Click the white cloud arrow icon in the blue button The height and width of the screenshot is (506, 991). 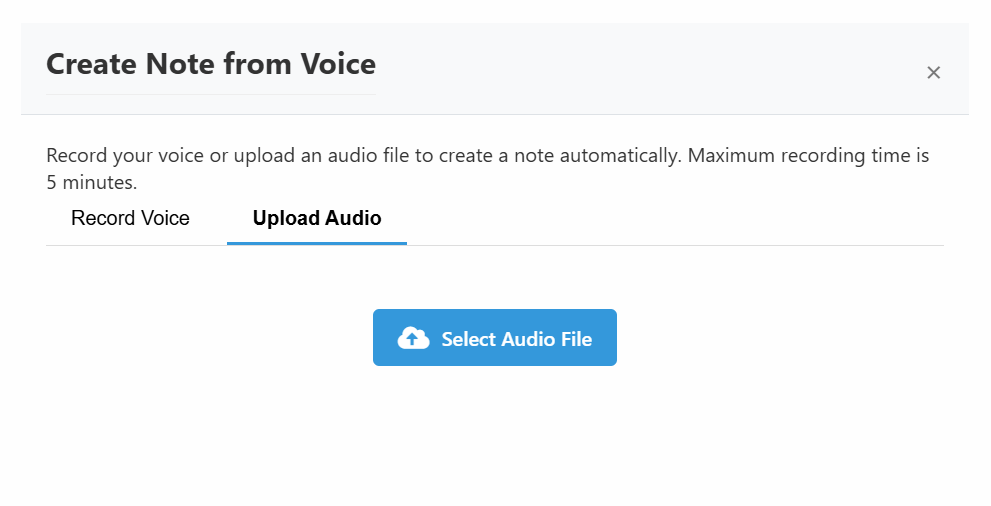[x=413, y=338]
